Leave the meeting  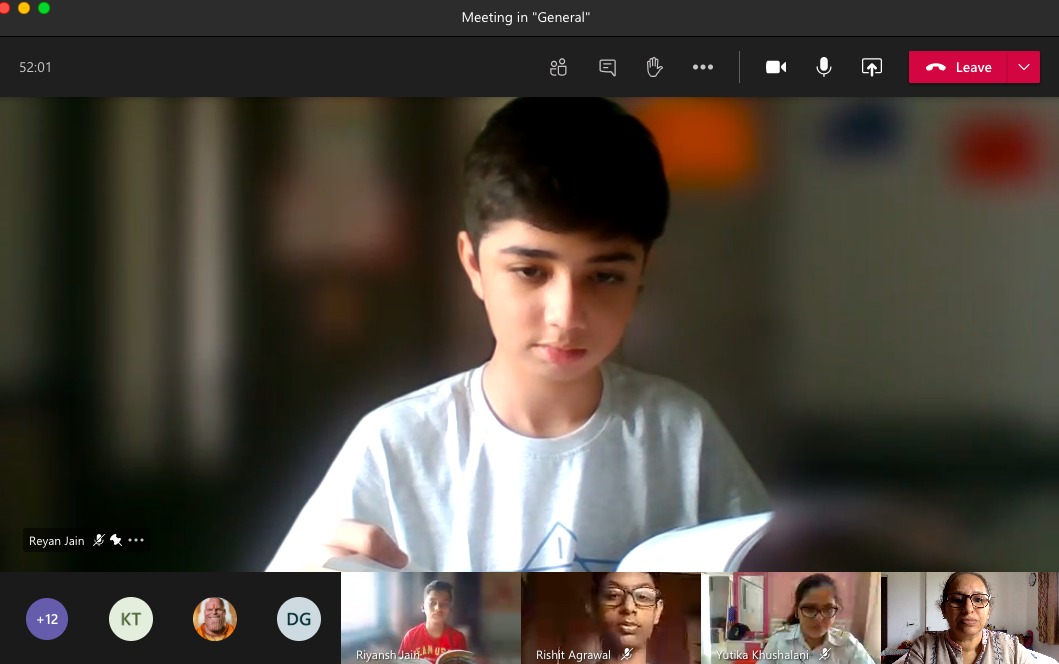958,67
